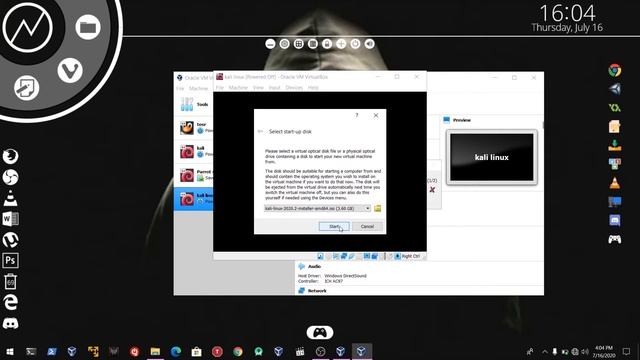Click the lock icon in top widget bar

click(x=327, y=44)
